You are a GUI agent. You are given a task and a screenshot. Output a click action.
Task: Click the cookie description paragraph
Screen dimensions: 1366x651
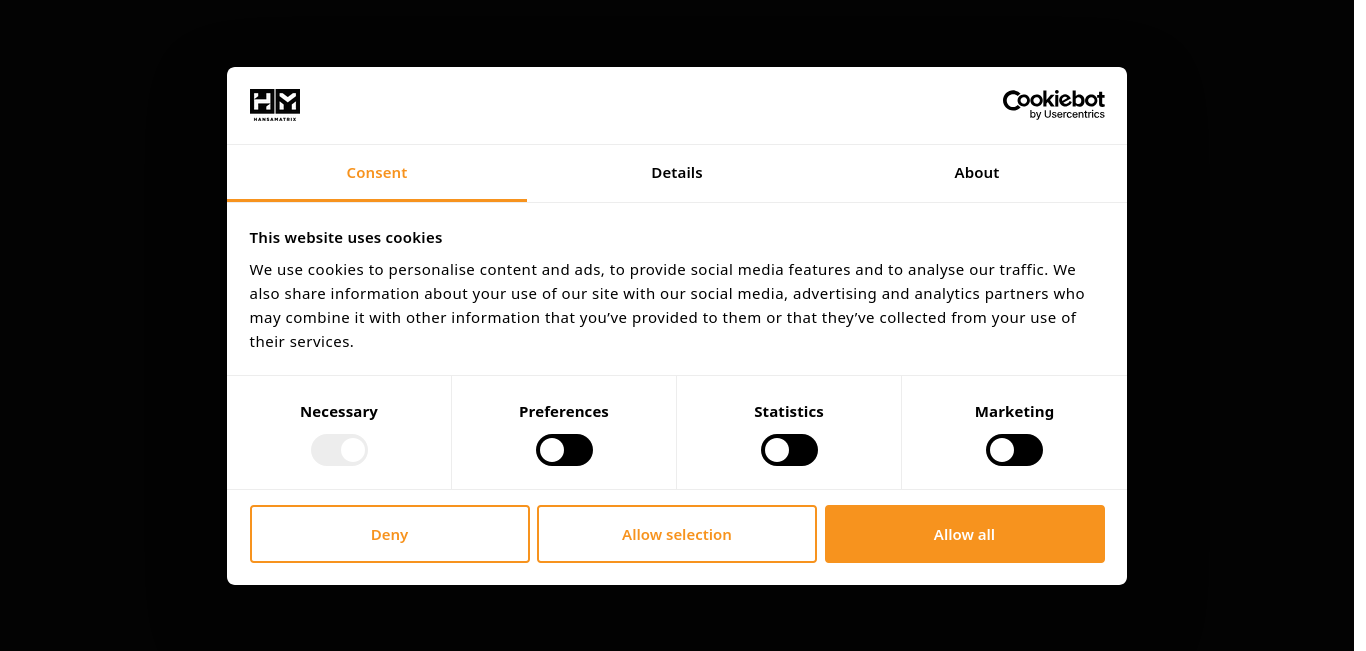click(x=667, y=305)
